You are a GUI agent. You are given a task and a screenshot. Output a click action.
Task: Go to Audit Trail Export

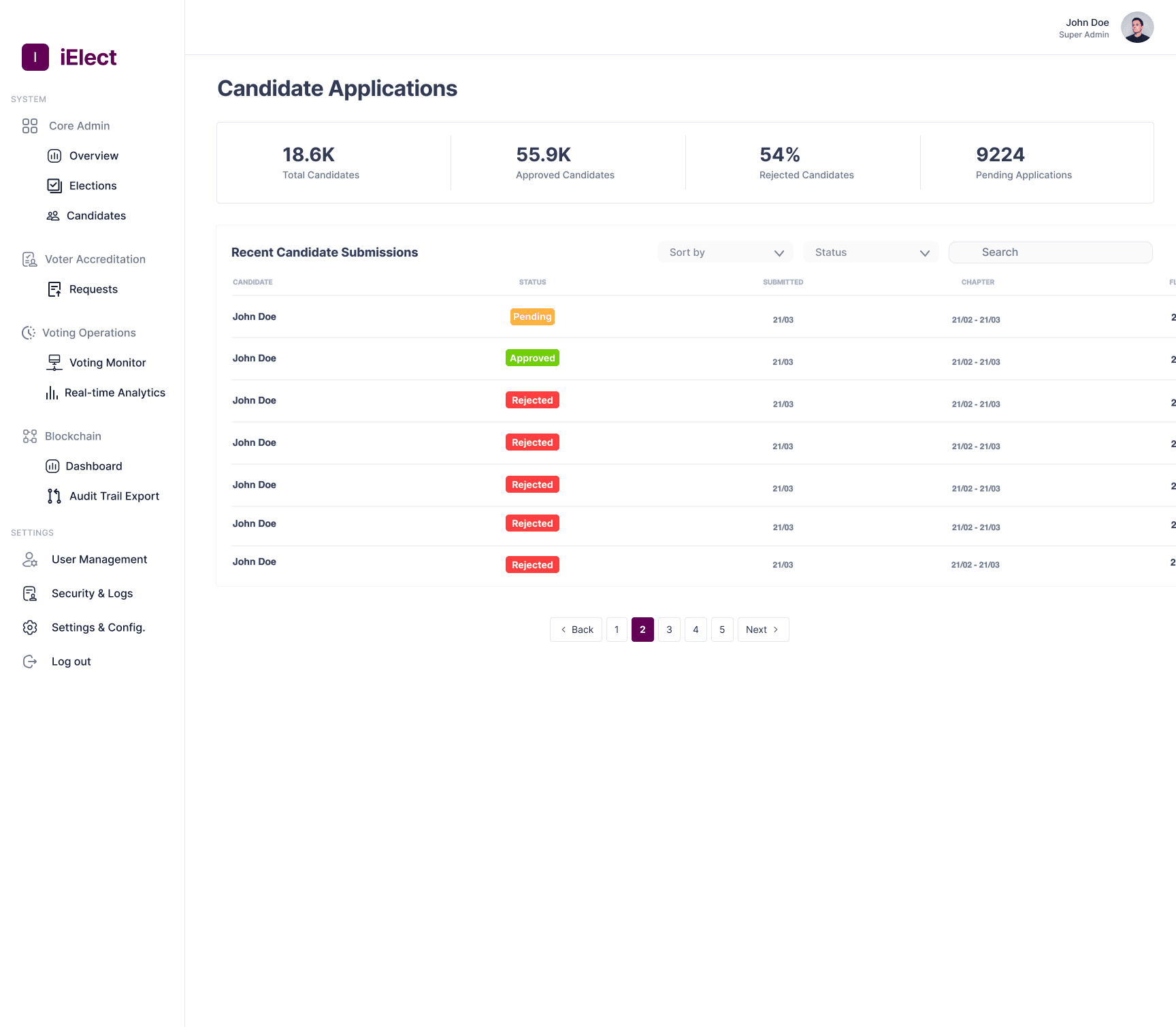click(114, 496)
